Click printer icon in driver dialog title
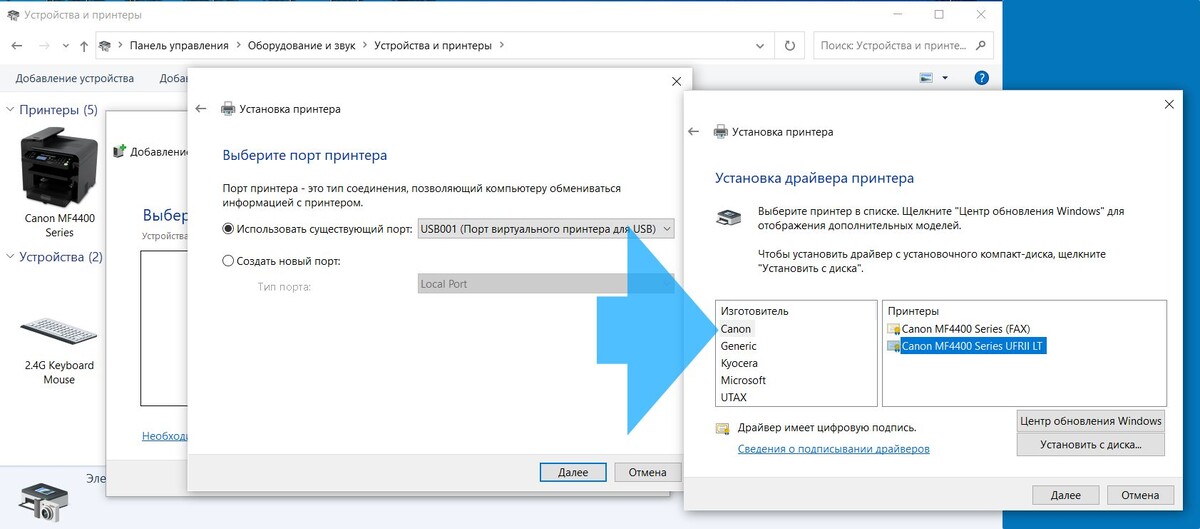The width and height of the screenshot is (1200, 529). click(x=720, y=132)
